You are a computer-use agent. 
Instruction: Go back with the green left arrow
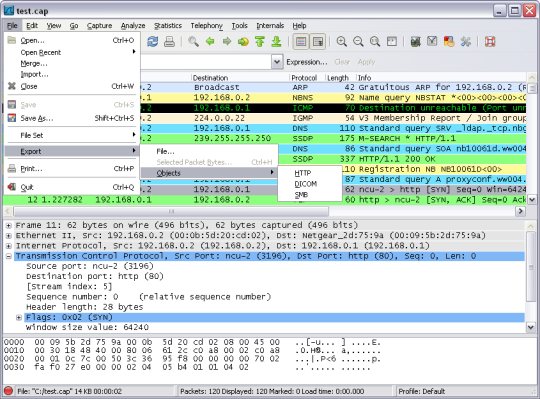click(210, 42)
